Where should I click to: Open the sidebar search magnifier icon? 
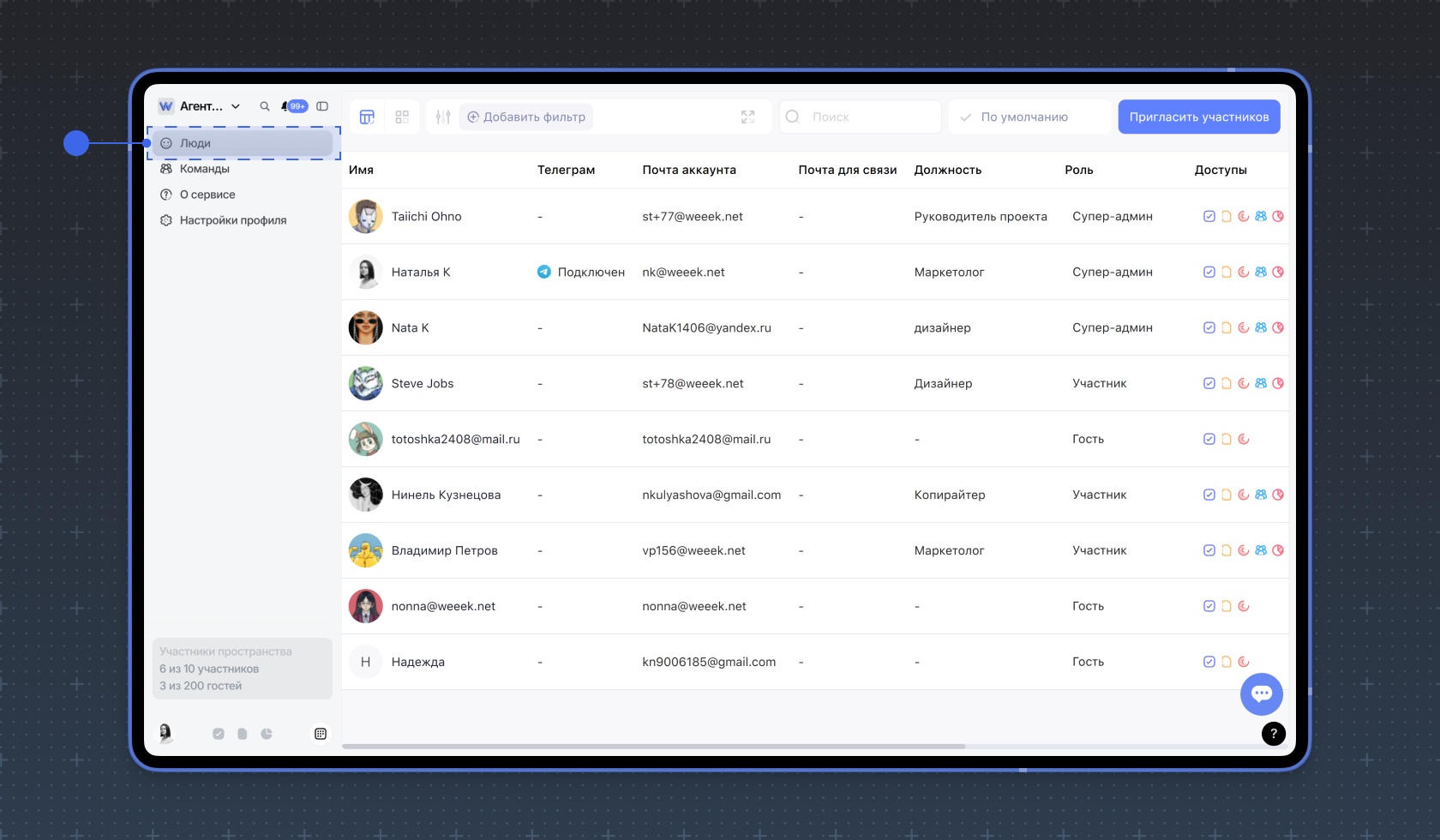[x=265, y=106]
